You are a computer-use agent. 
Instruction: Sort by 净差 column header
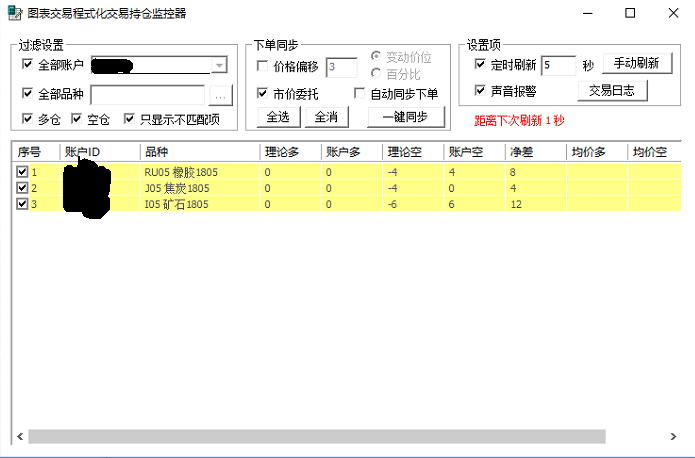(521, 152)
